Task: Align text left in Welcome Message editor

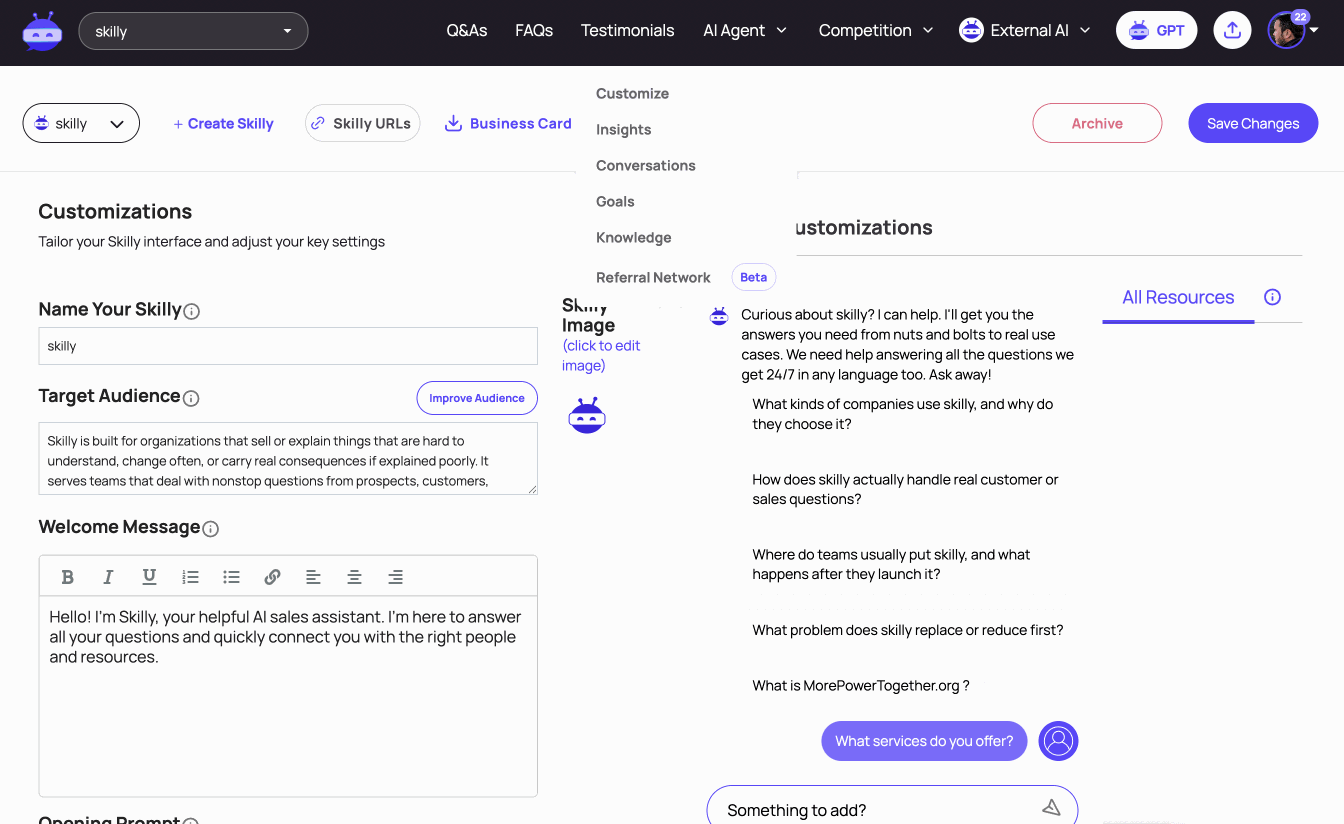Action: 313,577
